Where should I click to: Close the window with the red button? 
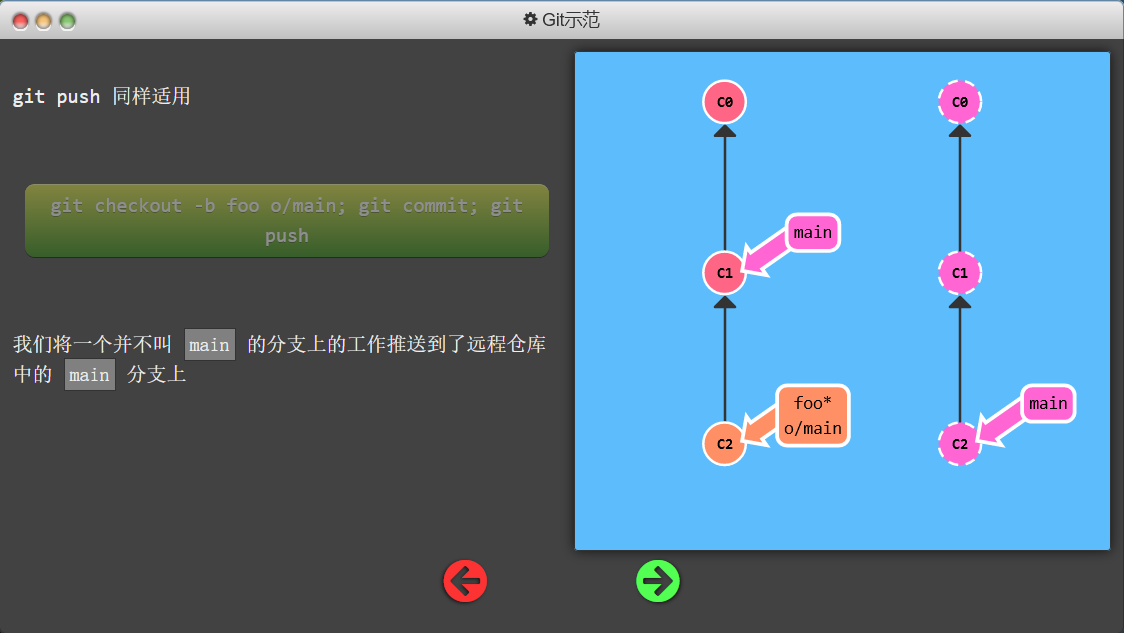[19, 20]
